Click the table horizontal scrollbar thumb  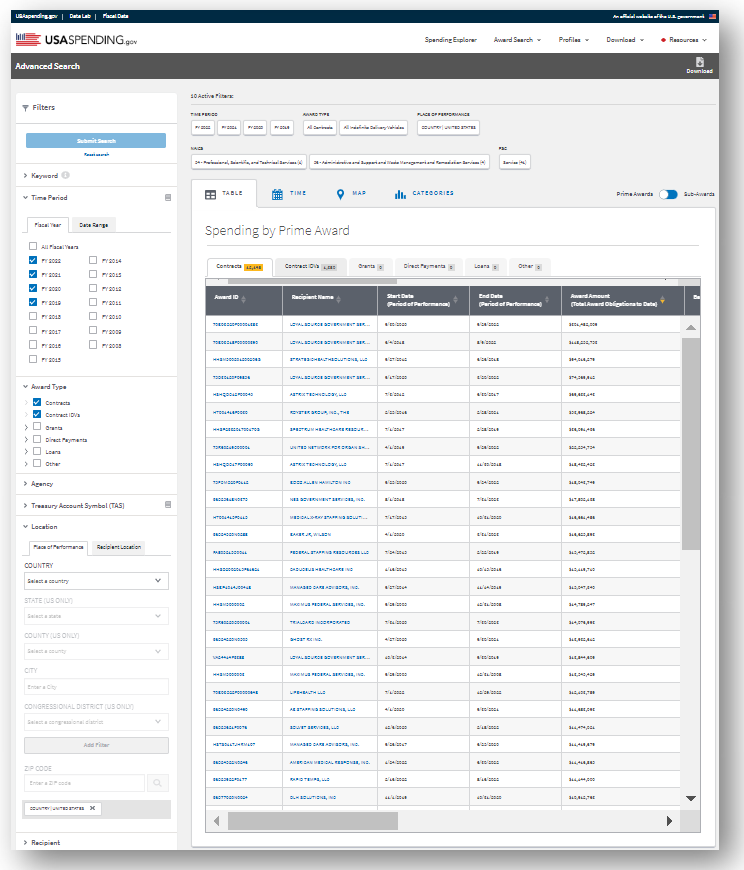tap(313, 821)
